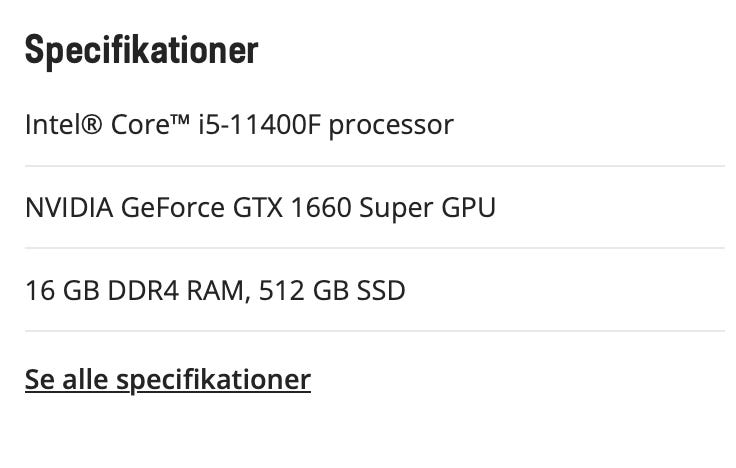Viewport: 736px width, 468px height.
Task: Click the 'GTX' text in the GPU row
Action: [x=258, y=208]
